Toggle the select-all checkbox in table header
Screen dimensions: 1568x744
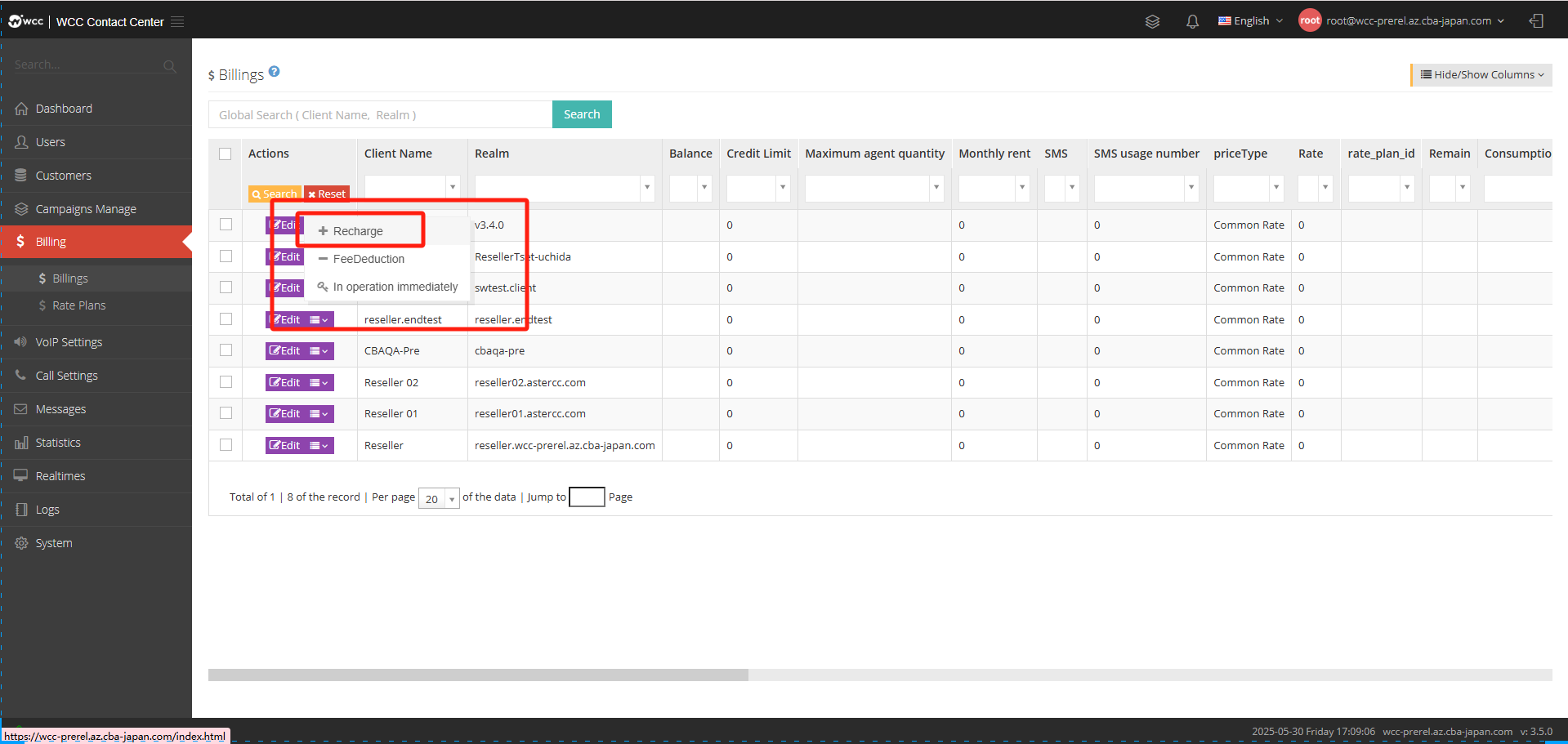tap(226, 154)
